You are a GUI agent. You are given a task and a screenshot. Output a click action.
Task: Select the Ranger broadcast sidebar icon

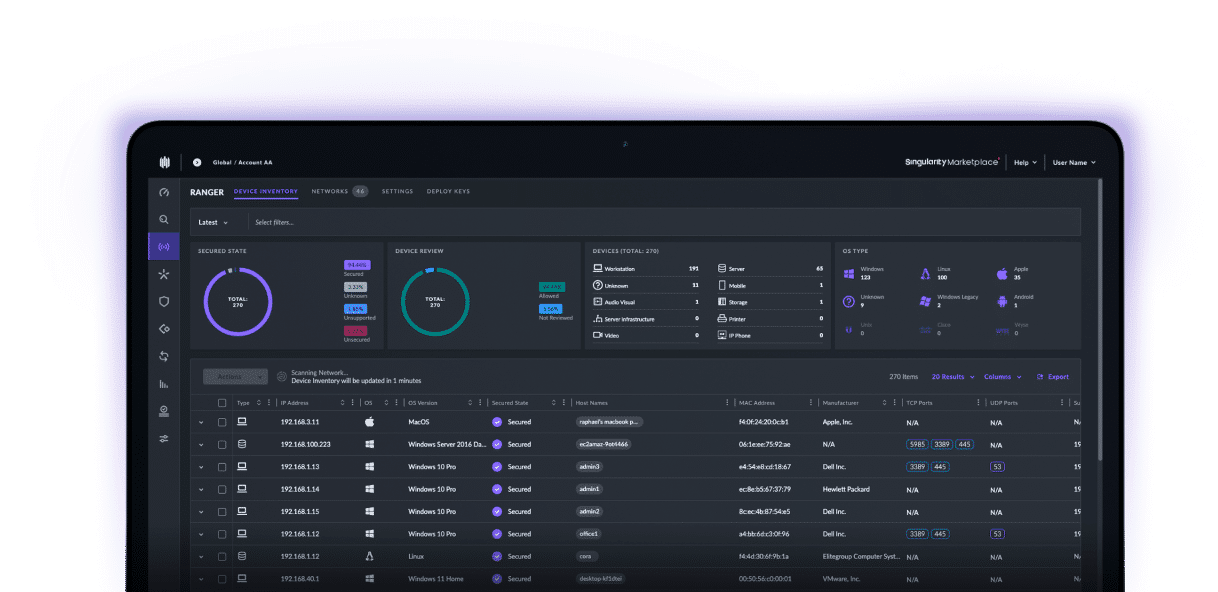point(164,246)
